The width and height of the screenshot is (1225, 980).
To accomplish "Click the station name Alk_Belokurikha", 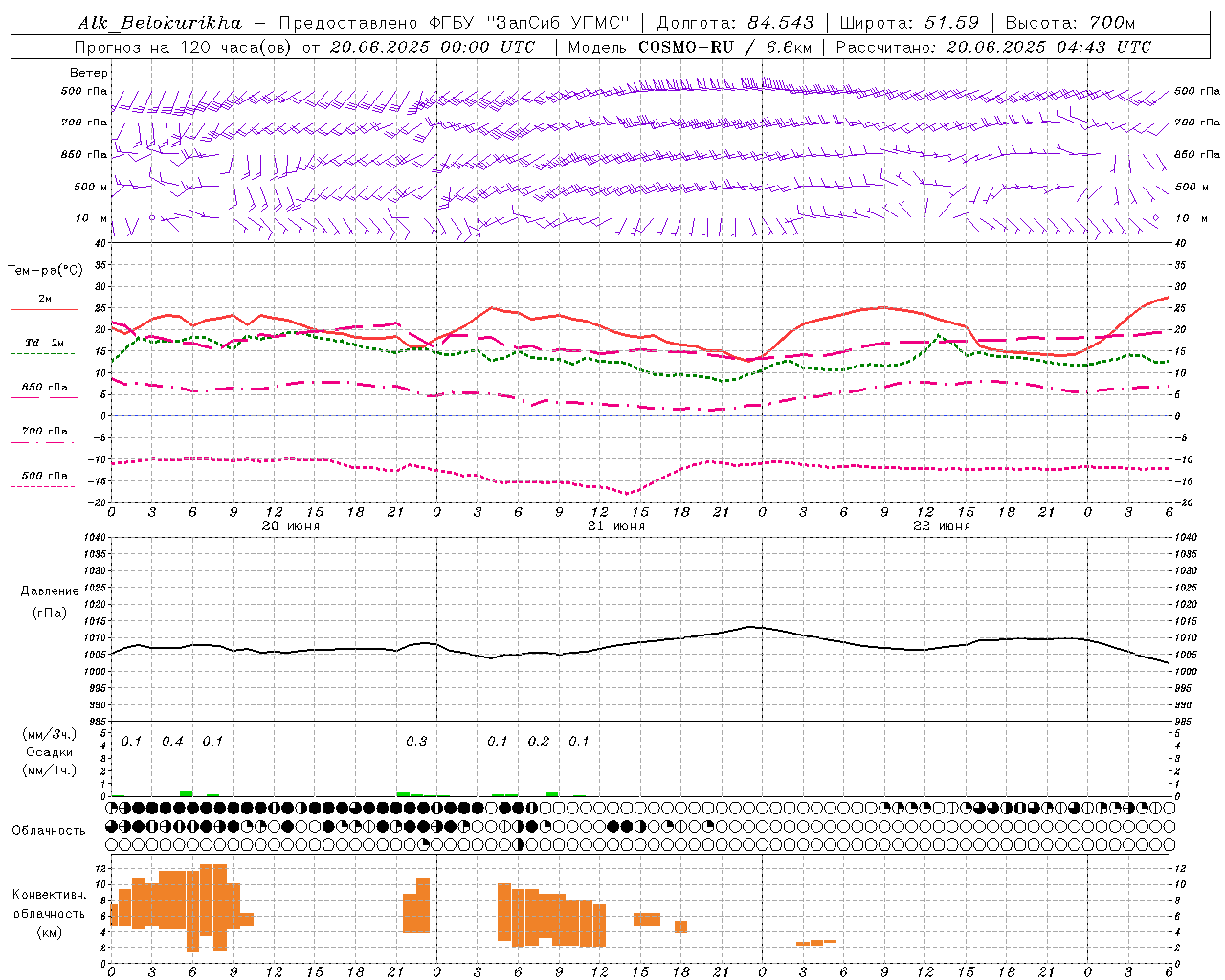I will click(x=160, y=23).
